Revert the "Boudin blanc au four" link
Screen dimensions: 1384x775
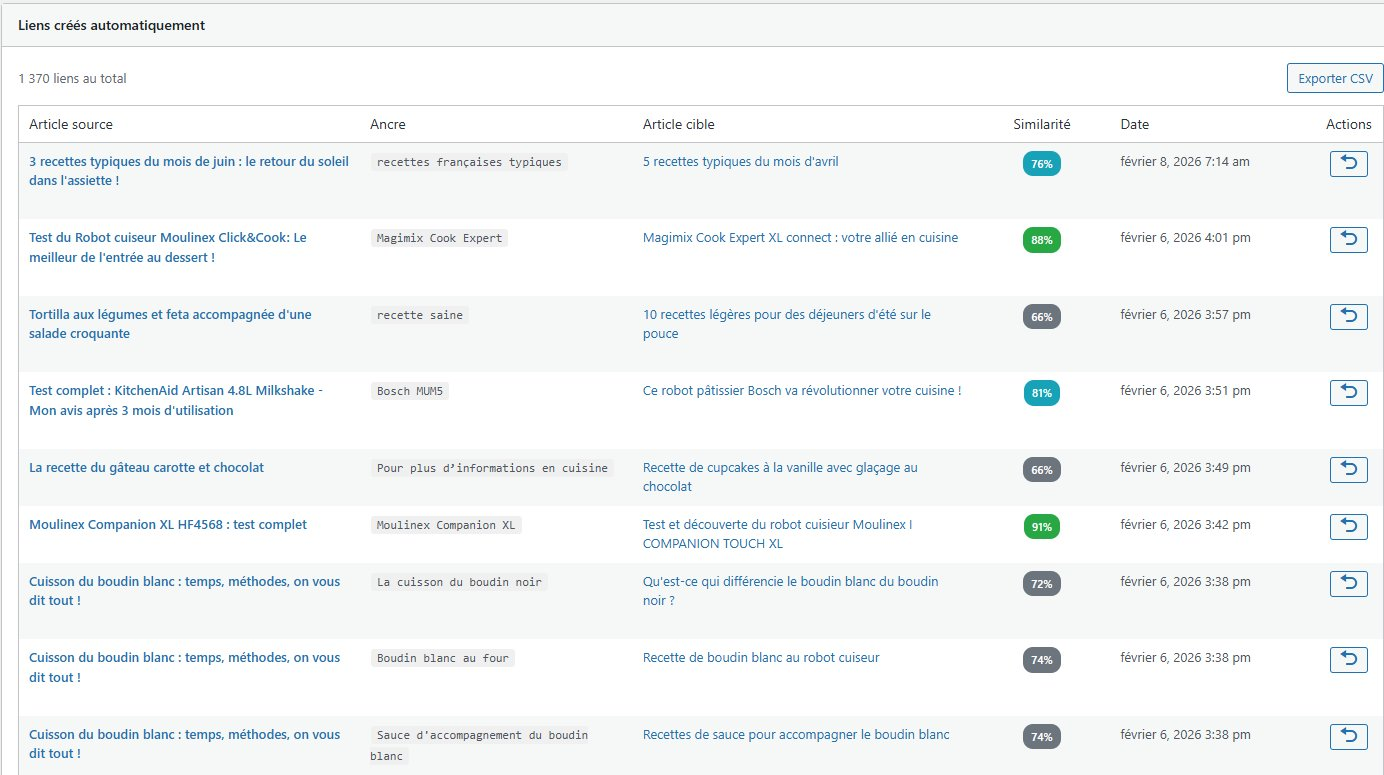[x=1349, y=660]
